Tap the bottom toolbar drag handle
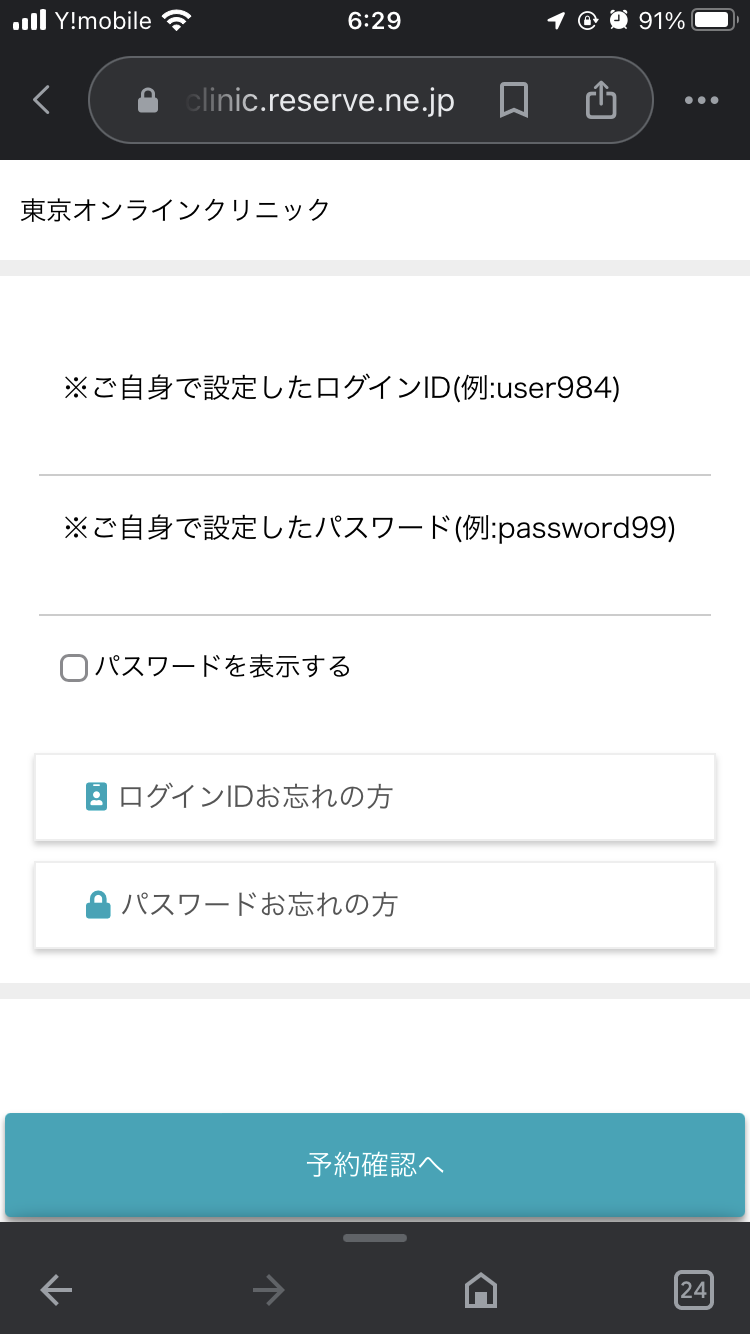 click(375, 1238)
